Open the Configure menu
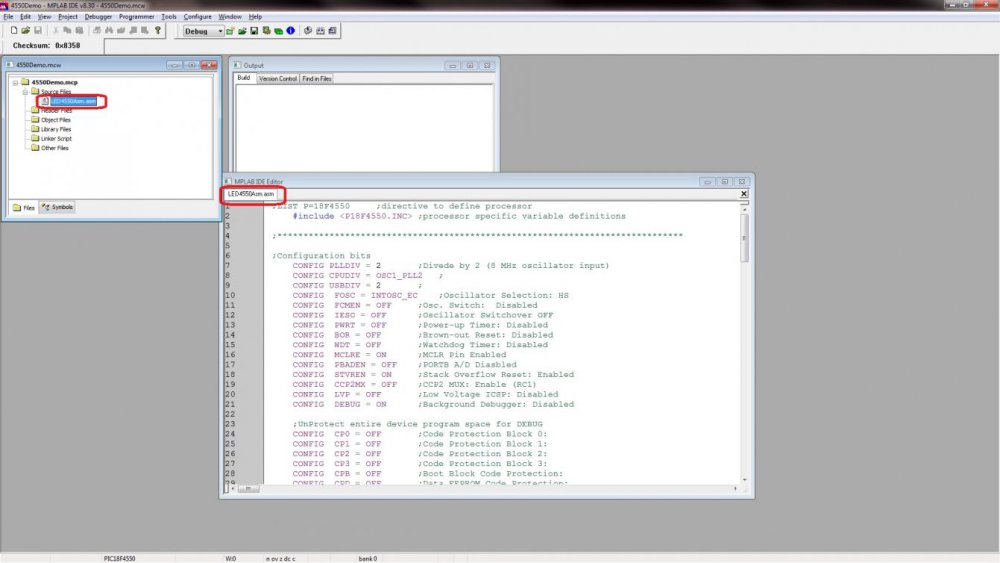Image resolution: width=1000 pixels, height=563 pixels. point(198,17)
